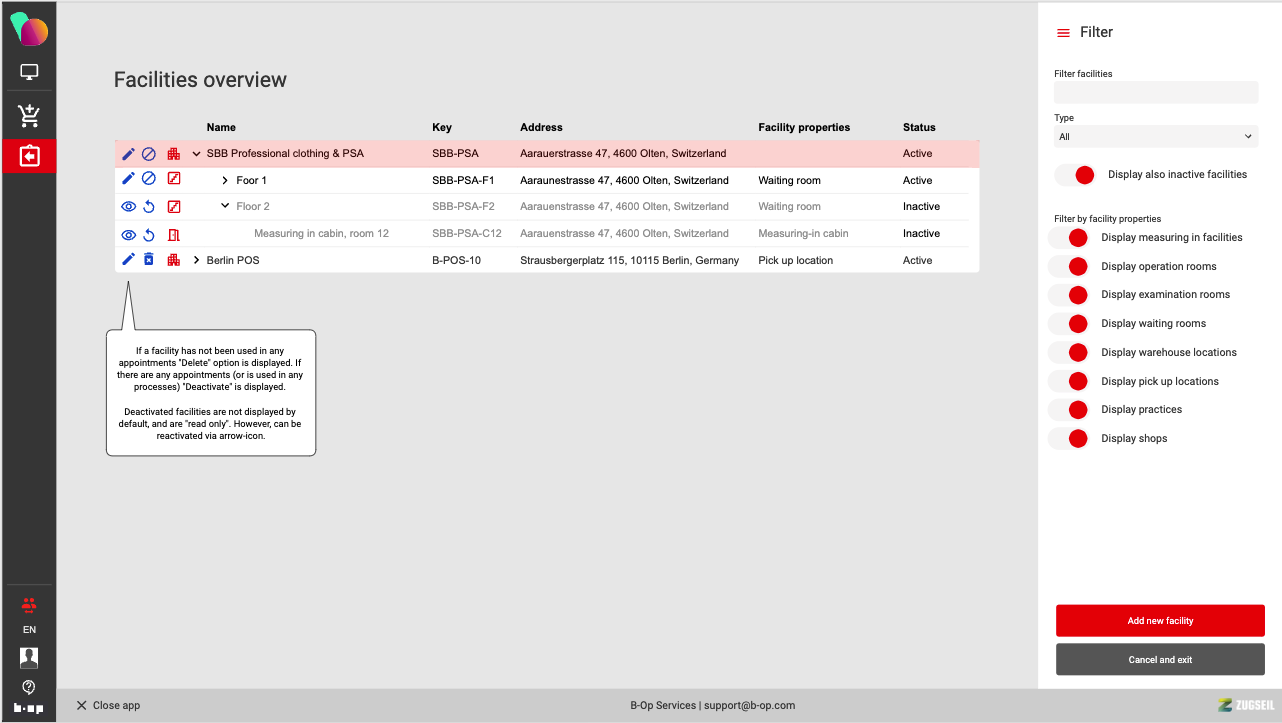Turn off Display shops toggle
The height and width of the screenshot is (723, 1282).
coord(1068,439)
